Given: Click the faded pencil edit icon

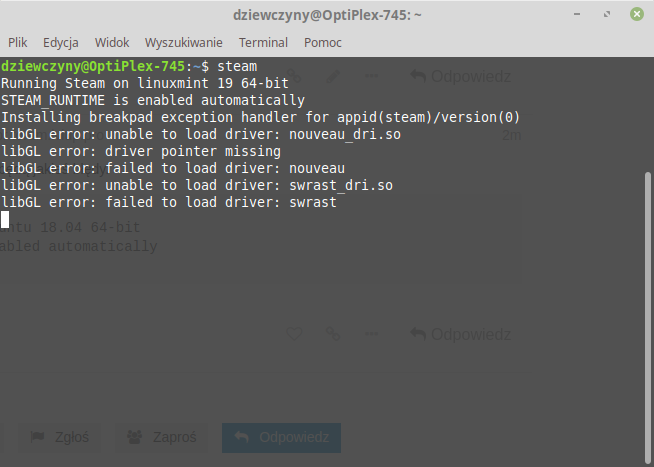Looking at the screenshot, I should tap(333, 76).
